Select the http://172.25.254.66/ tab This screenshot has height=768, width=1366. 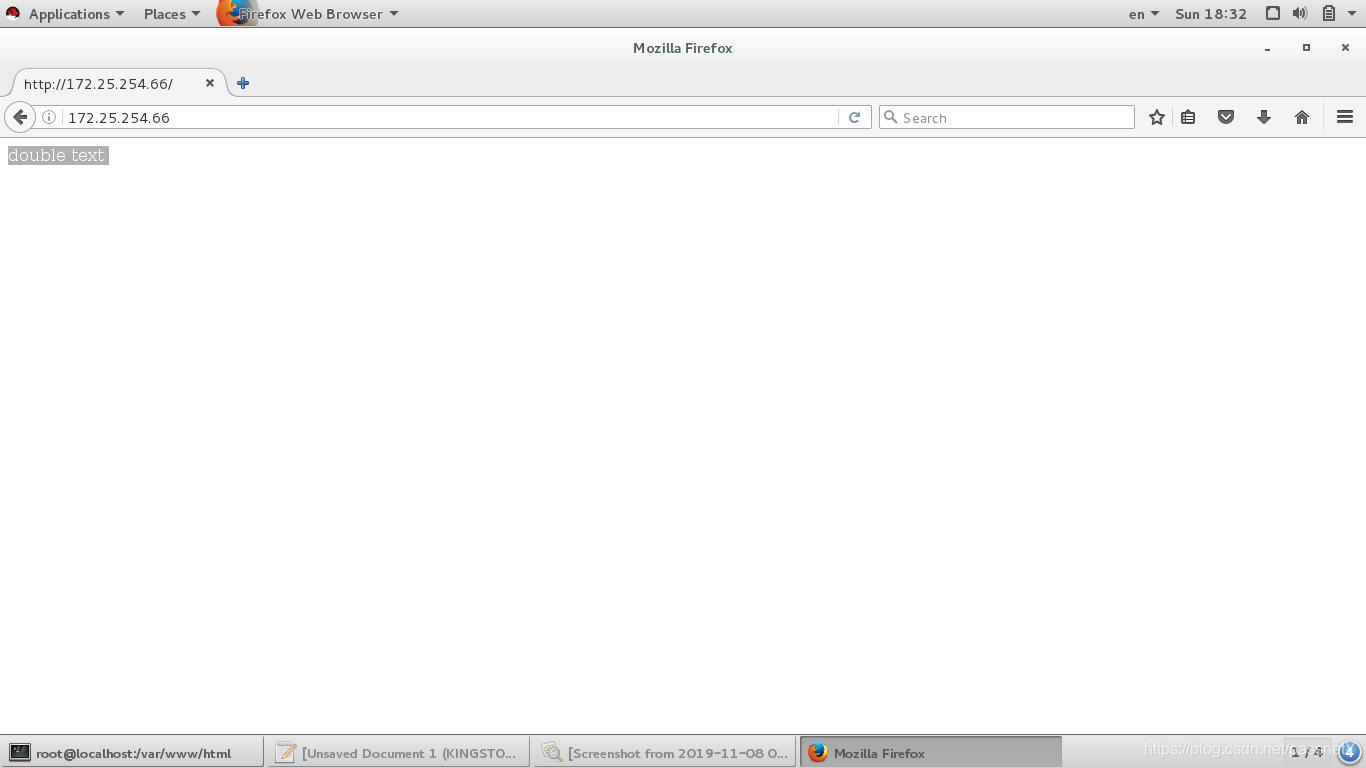point(118,83)
